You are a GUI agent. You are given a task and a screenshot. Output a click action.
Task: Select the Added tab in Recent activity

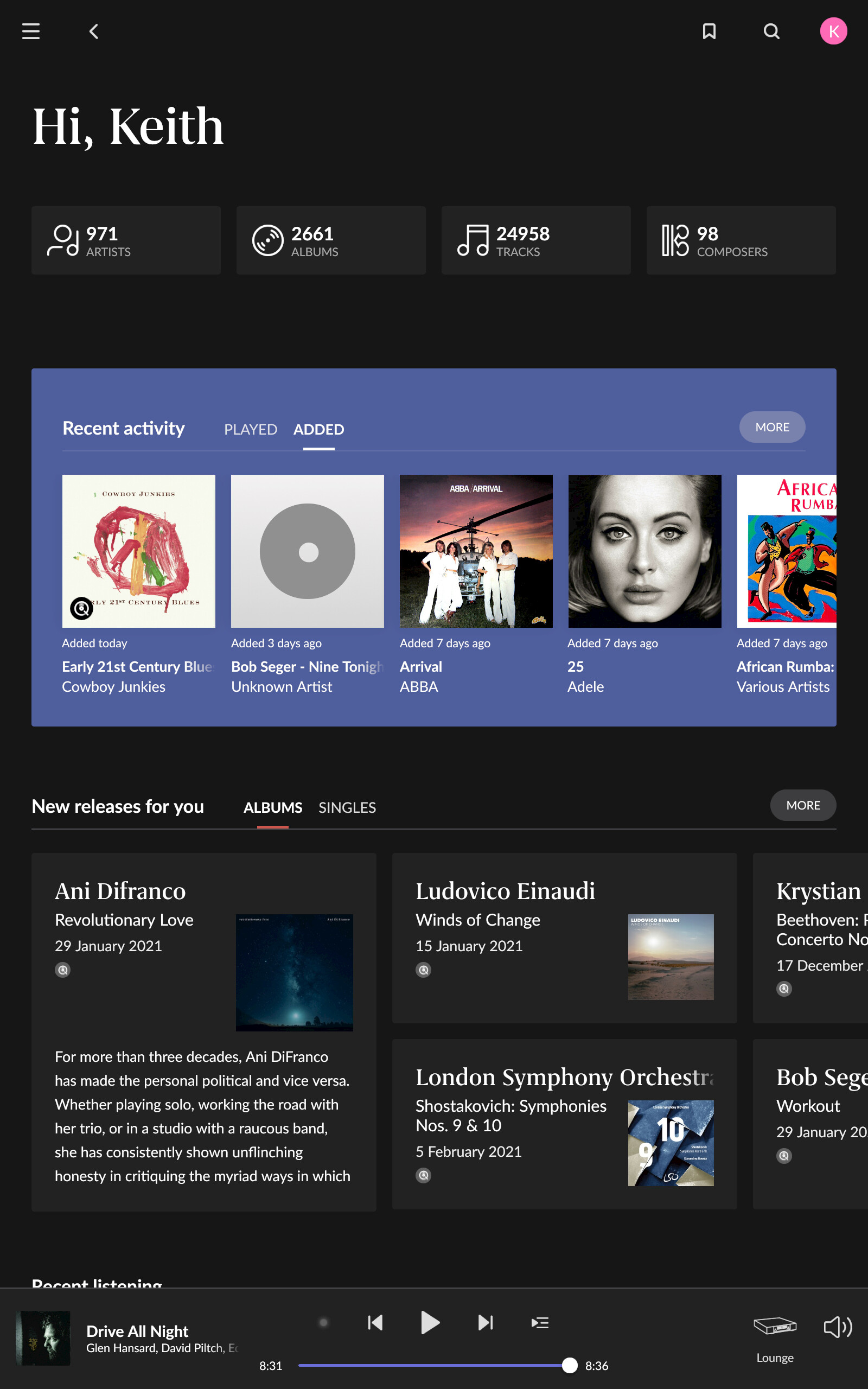pos(318,429)
